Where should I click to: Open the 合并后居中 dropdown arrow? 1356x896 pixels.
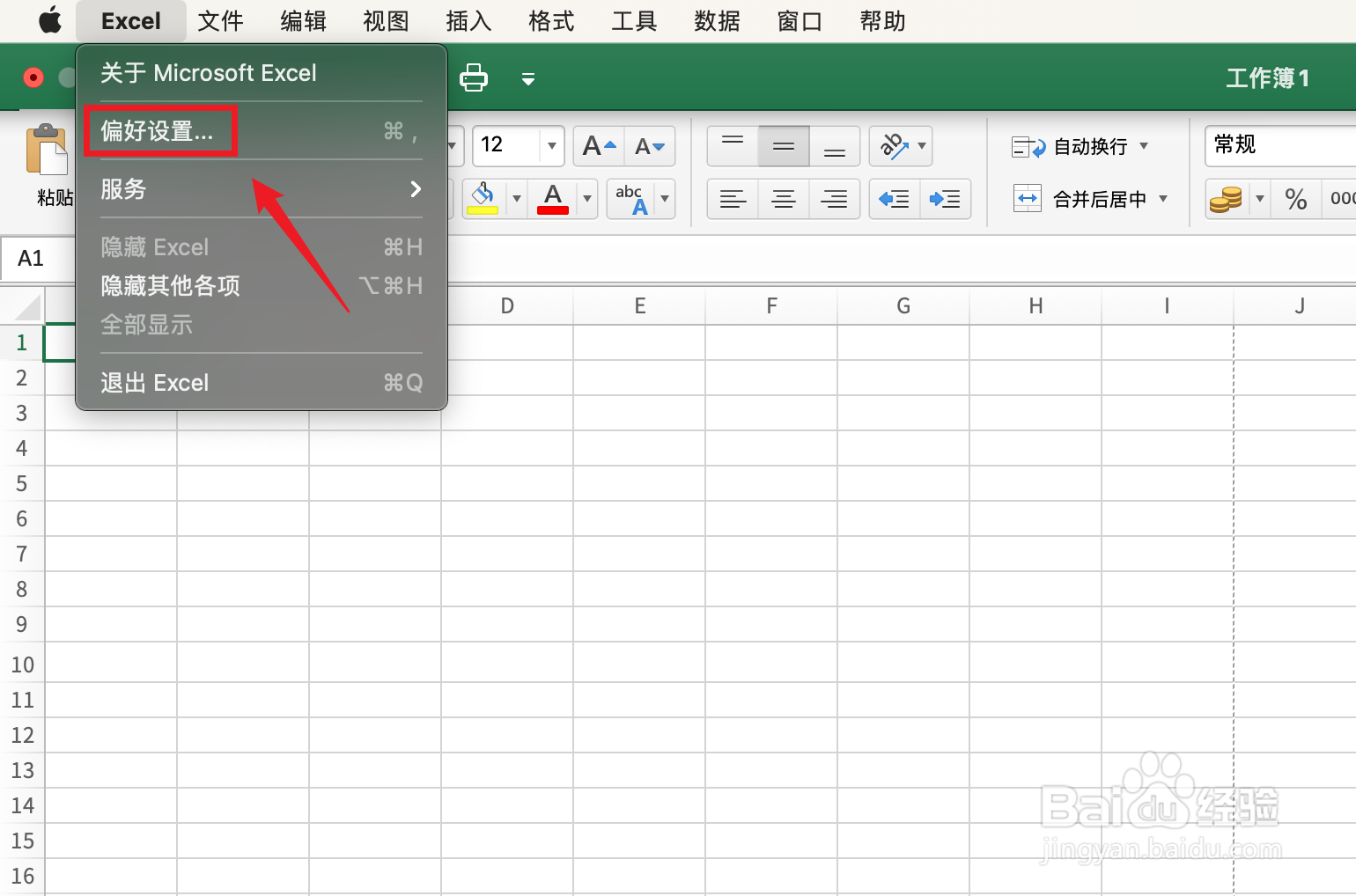1163,199
